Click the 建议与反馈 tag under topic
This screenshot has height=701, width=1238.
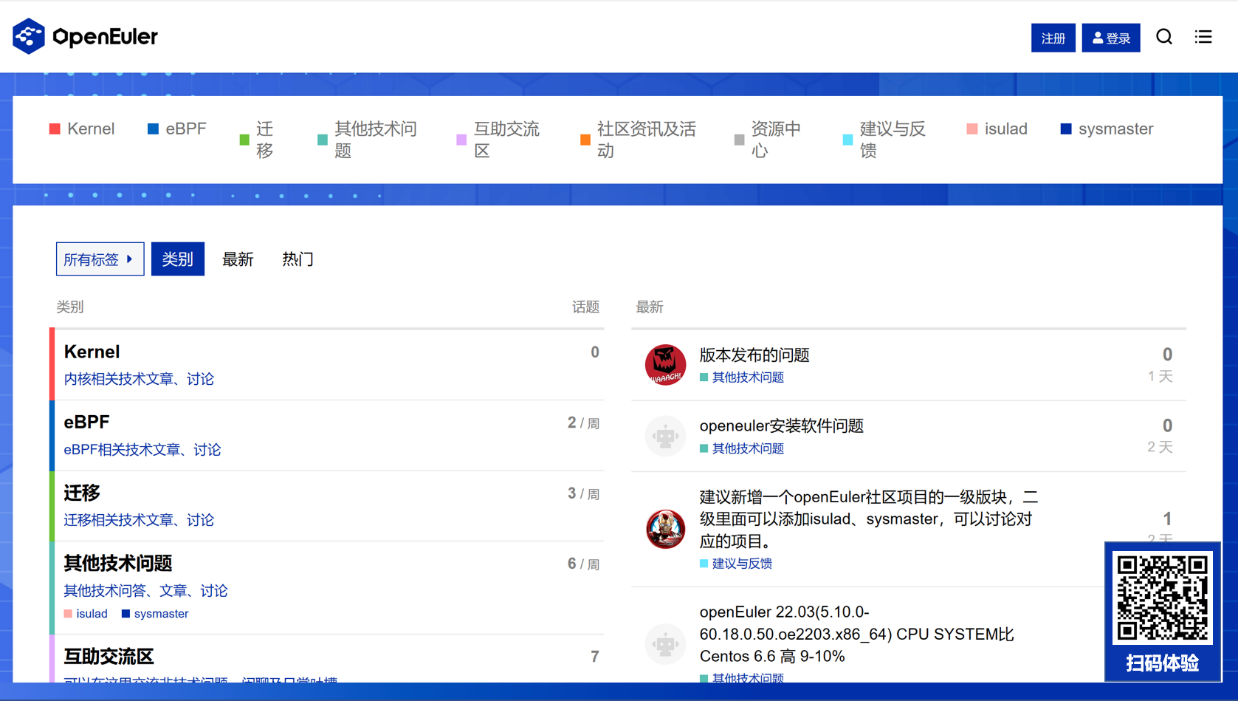(741, 564)
